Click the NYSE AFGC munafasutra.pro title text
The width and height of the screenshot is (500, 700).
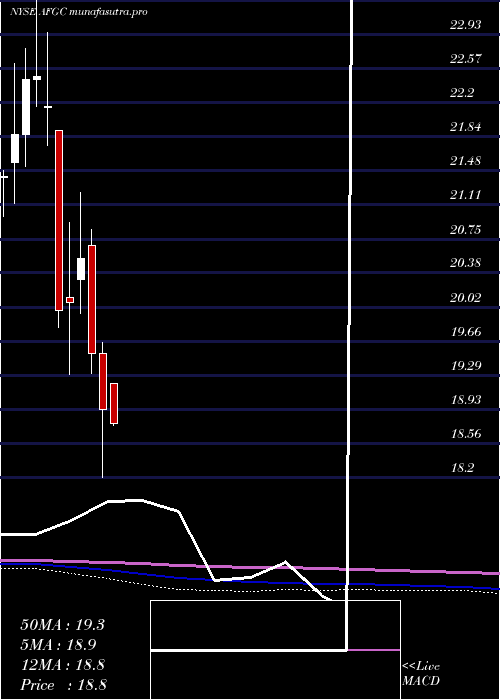[79, 12]
